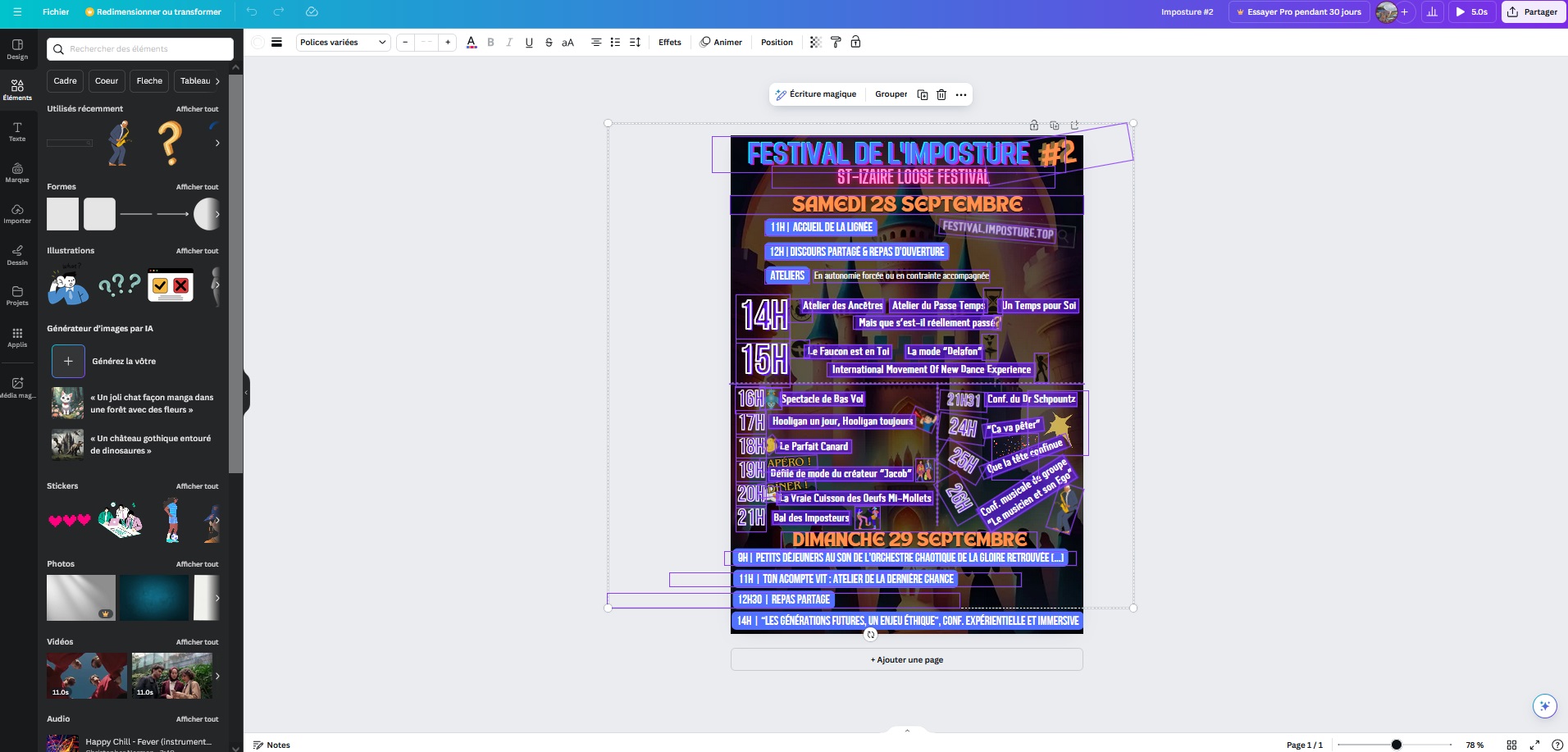
Task: Open the empty color circle swatch
Action: point(258,43)
